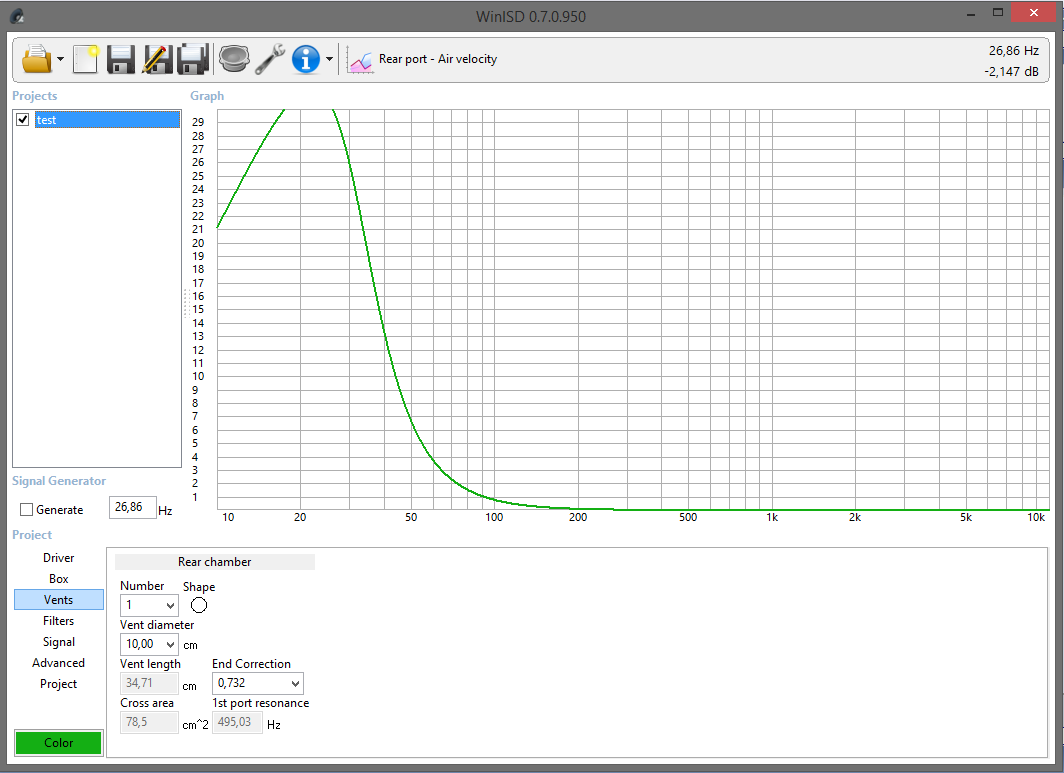
Task: Expand the info icon dropdown arrow
Action: coord(329,59)
